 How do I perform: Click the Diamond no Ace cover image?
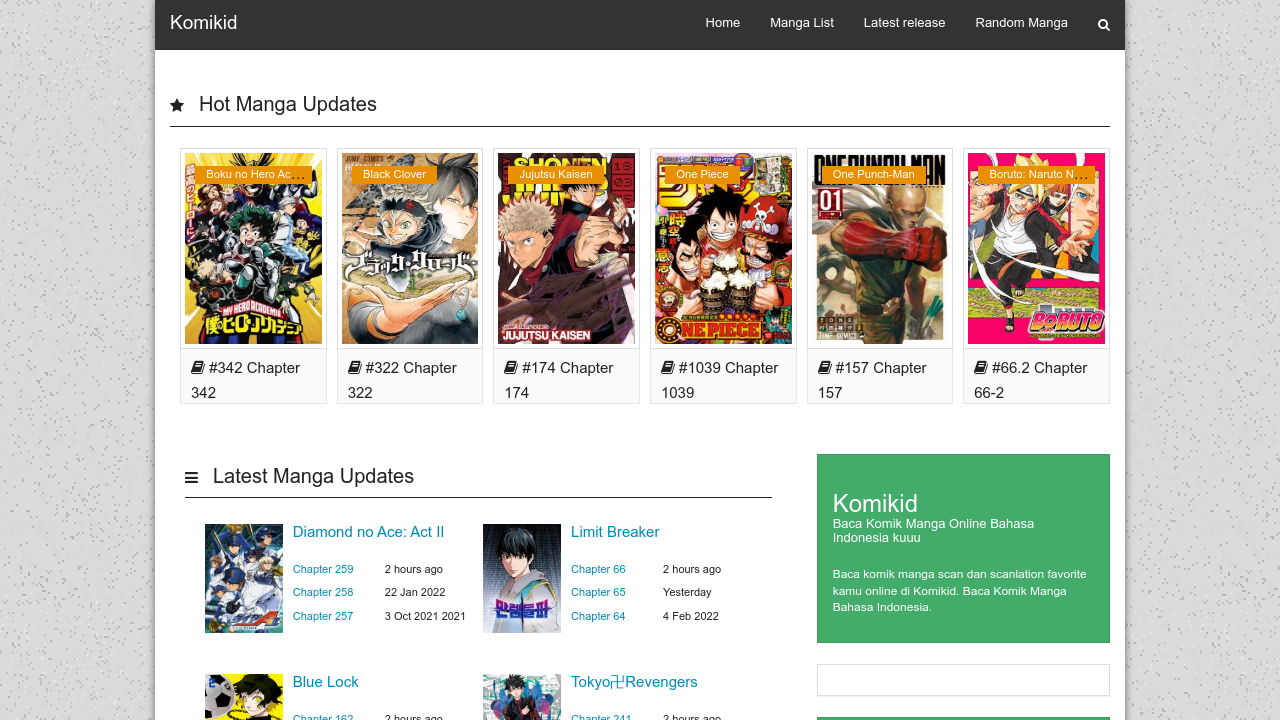(x=244, y=578)
